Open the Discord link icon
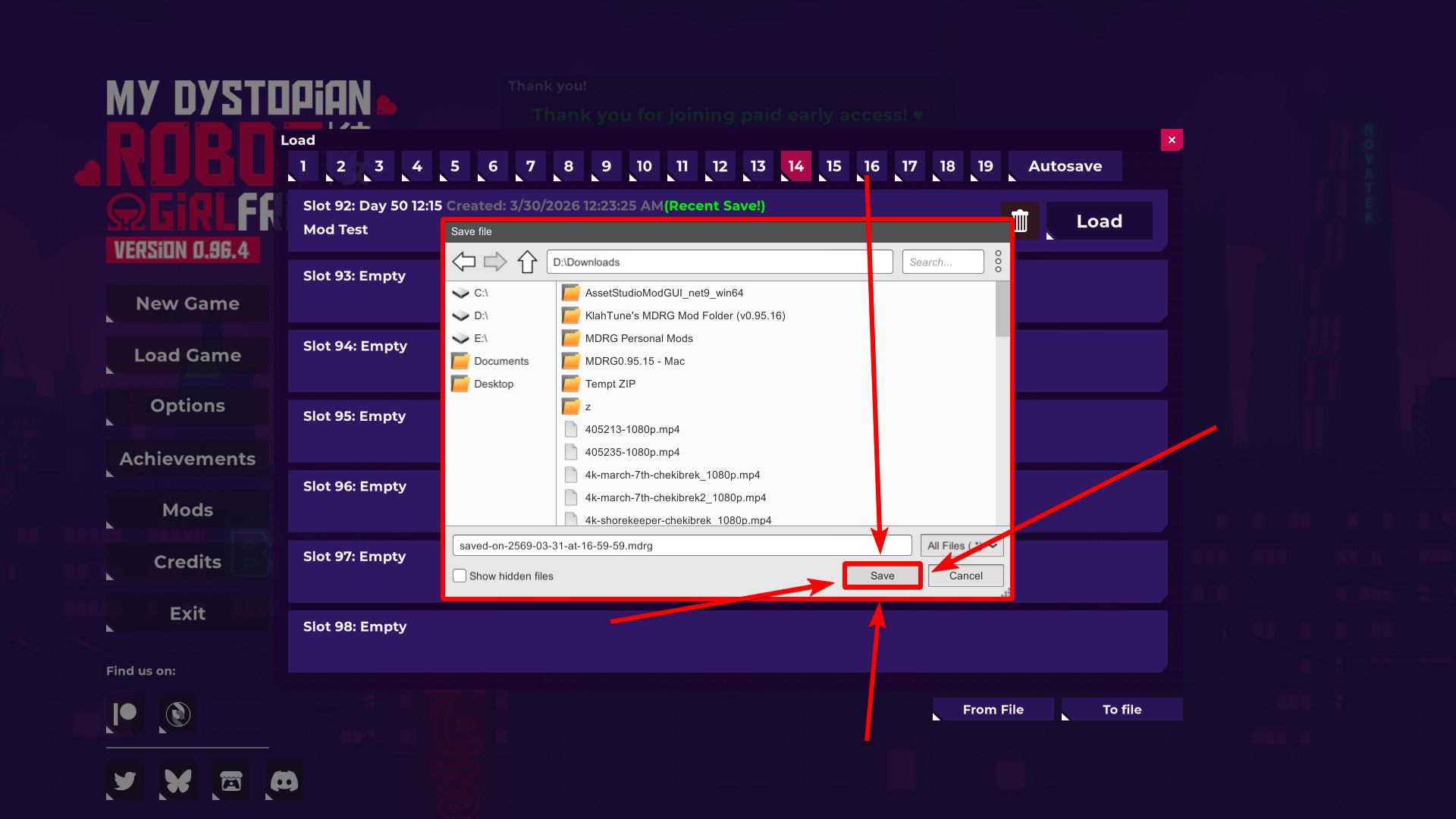The height and width of the screenshot is (819, 1456). [x=284, y=781]
